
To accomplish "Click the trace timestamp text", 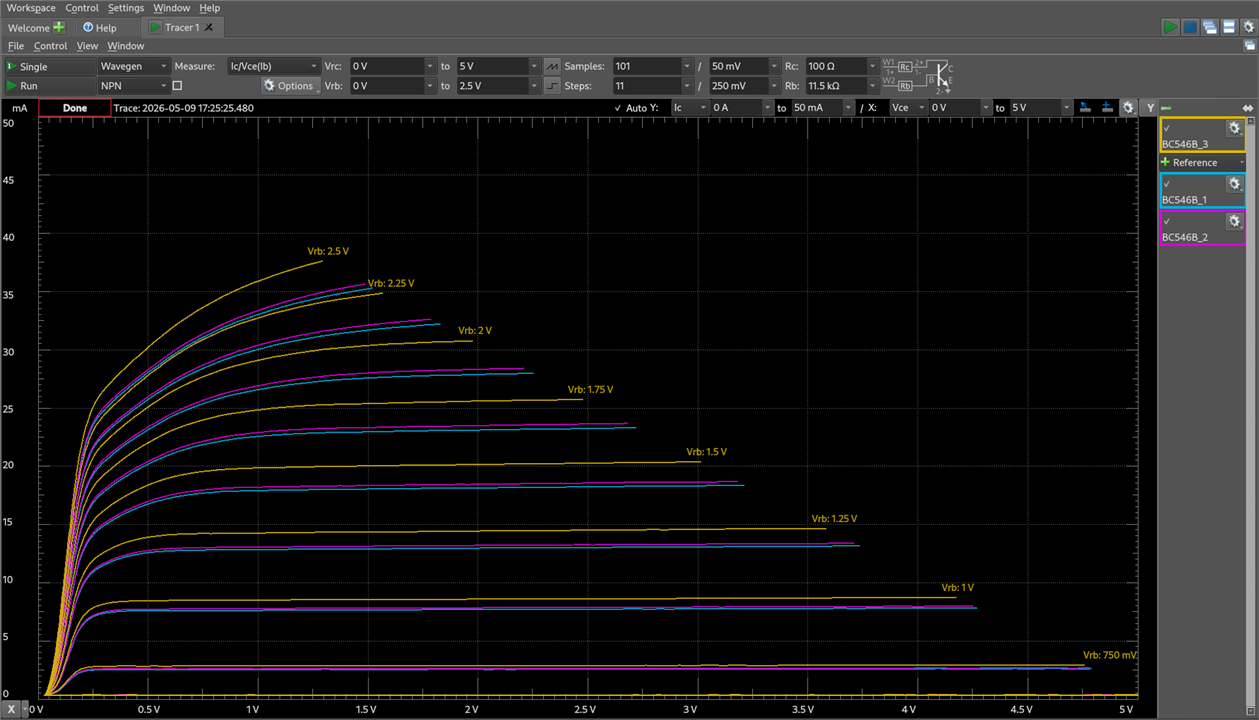I will (184, 108).
